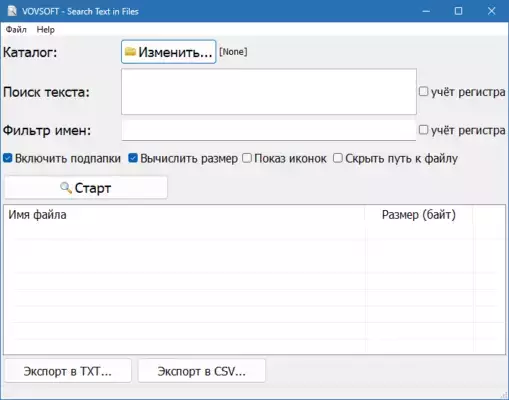
Task: Click the VOVSOFT app icon in title bar
Action: [x=12, y=11]
